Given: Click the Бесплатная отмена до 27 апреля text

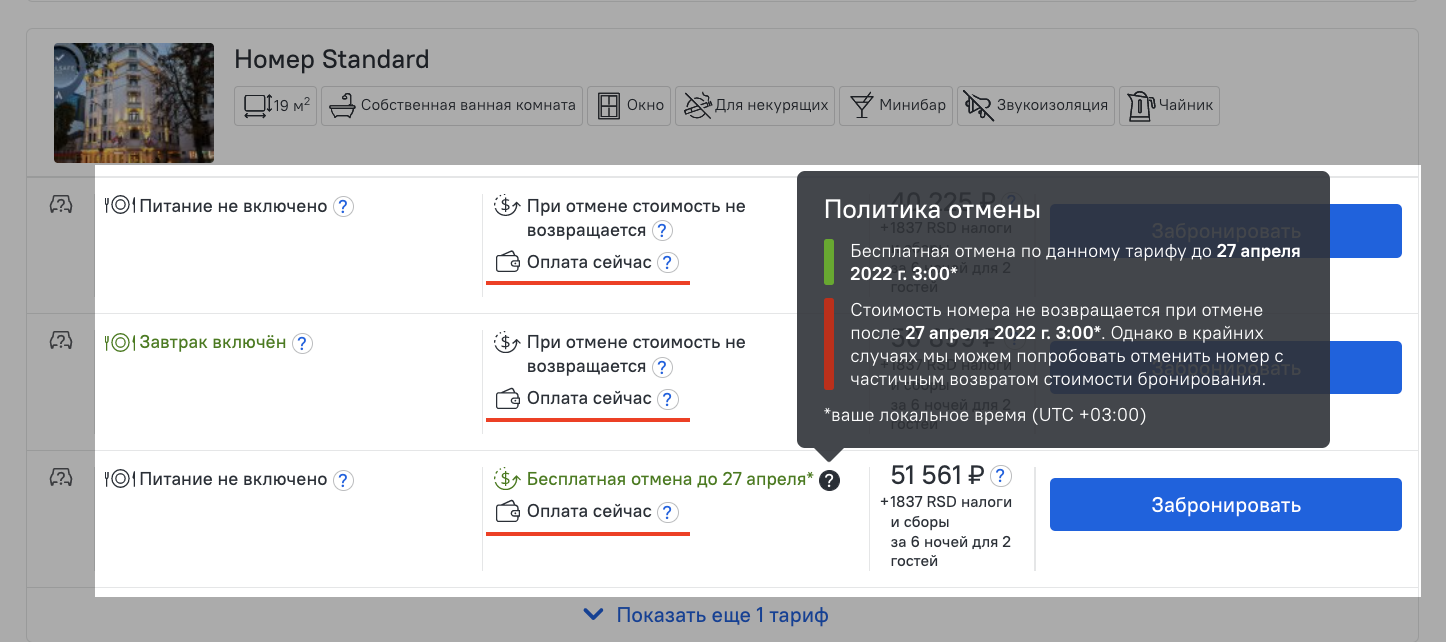Looking at the screenshot, I should click(x=669, y=479).
